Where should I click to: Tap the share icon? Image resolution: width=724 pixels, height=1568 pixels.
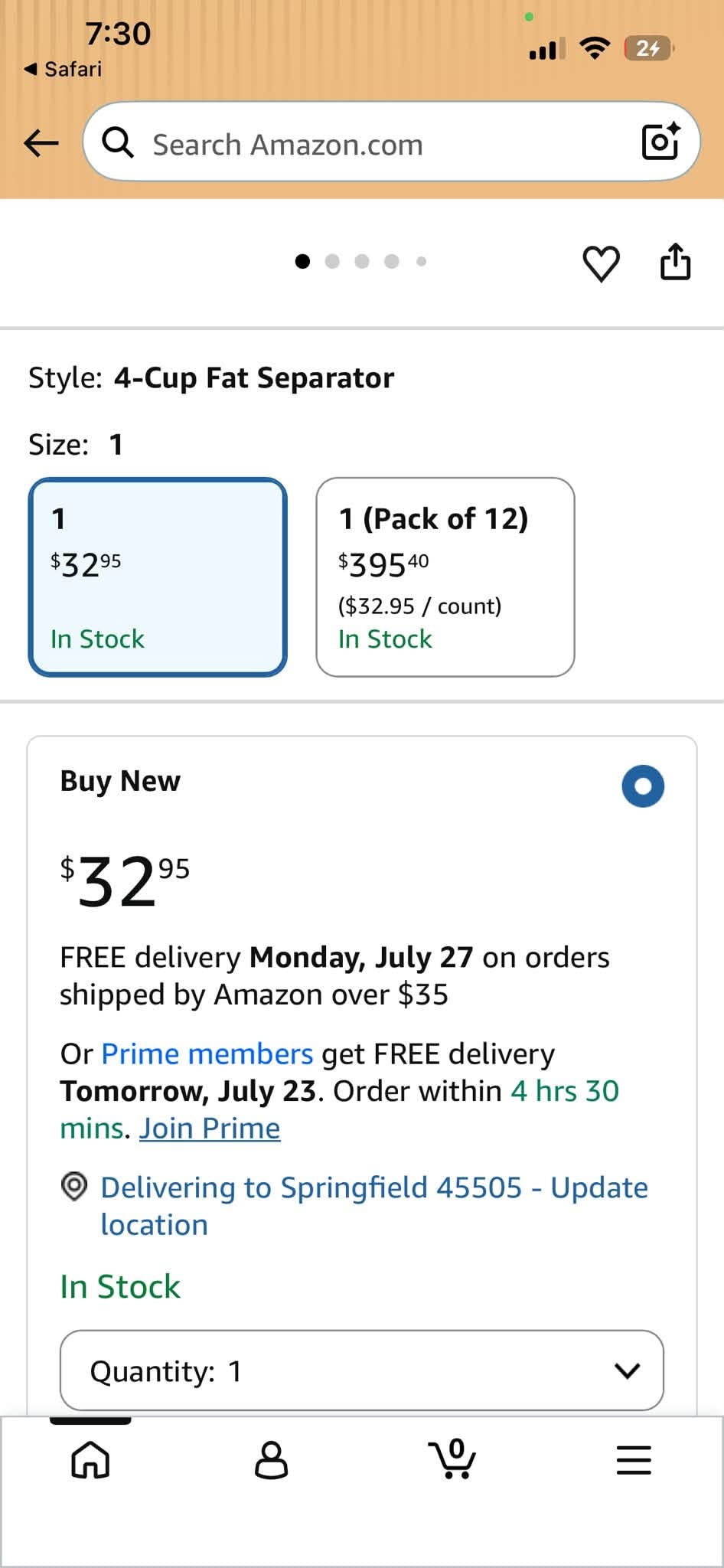click(x=675, y=262)
